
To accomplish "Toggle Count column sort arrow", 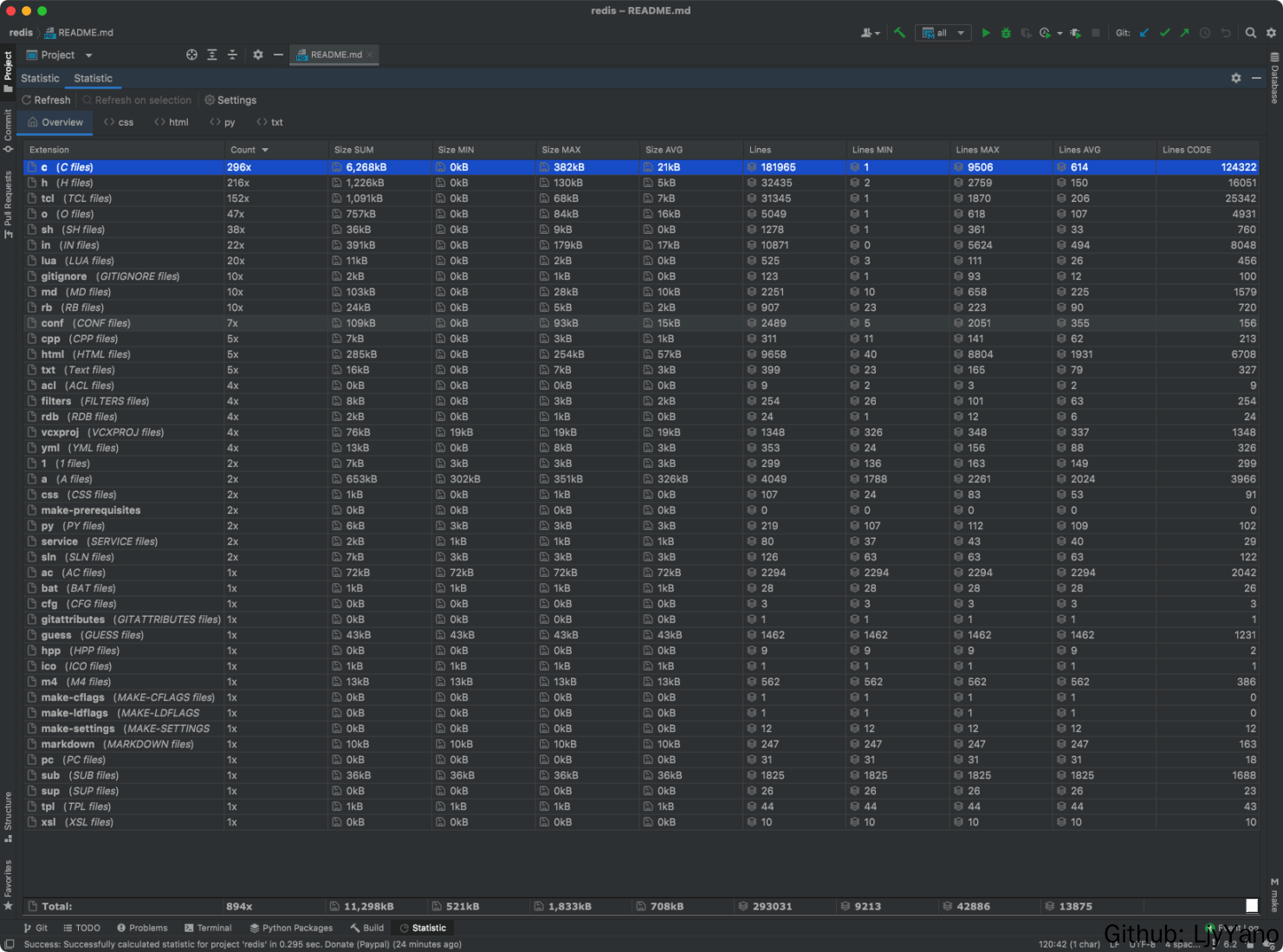I will 265,151.
